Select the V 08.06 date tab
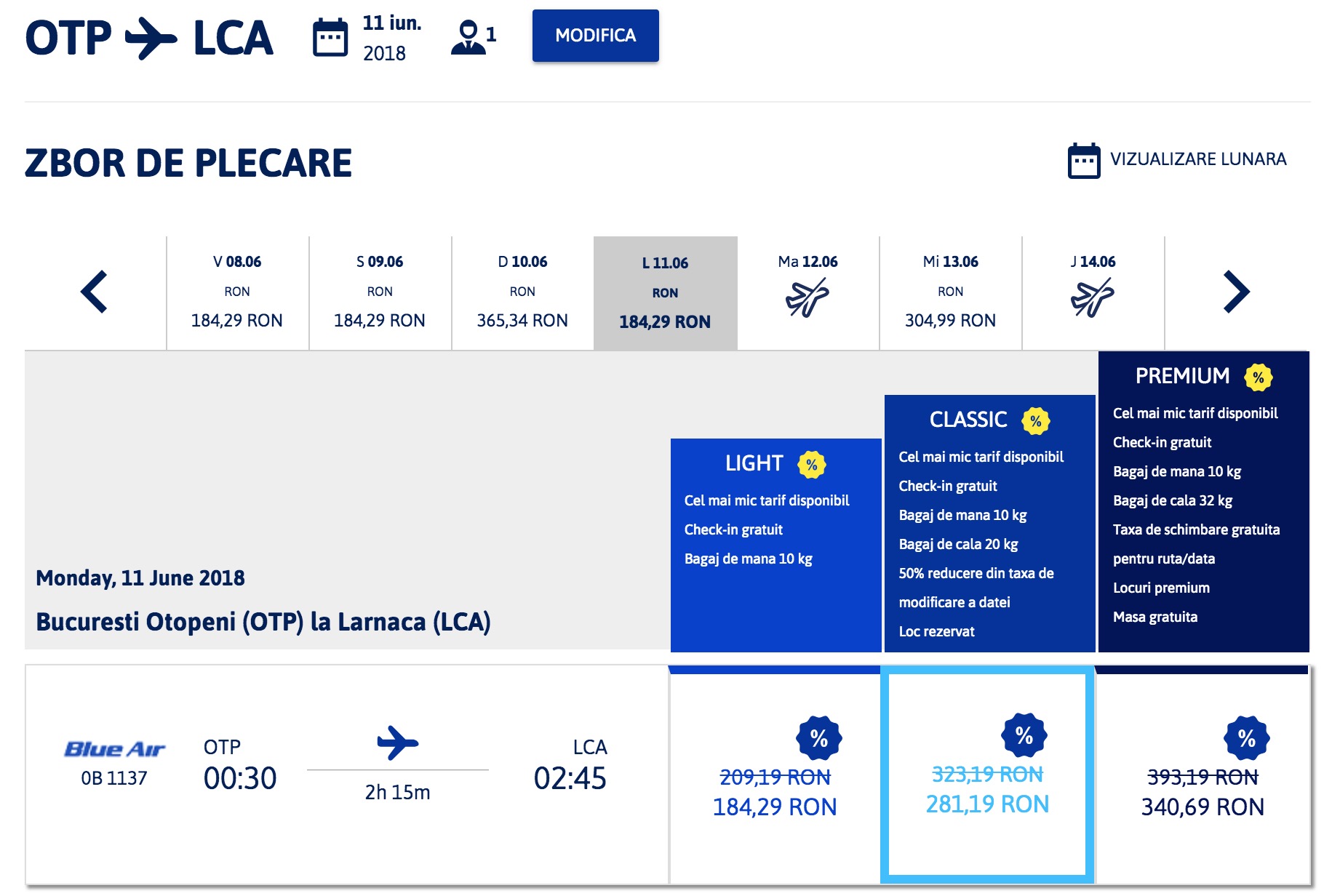The image size is (1324, 896). pyautogui.click(x=237, y=292)
